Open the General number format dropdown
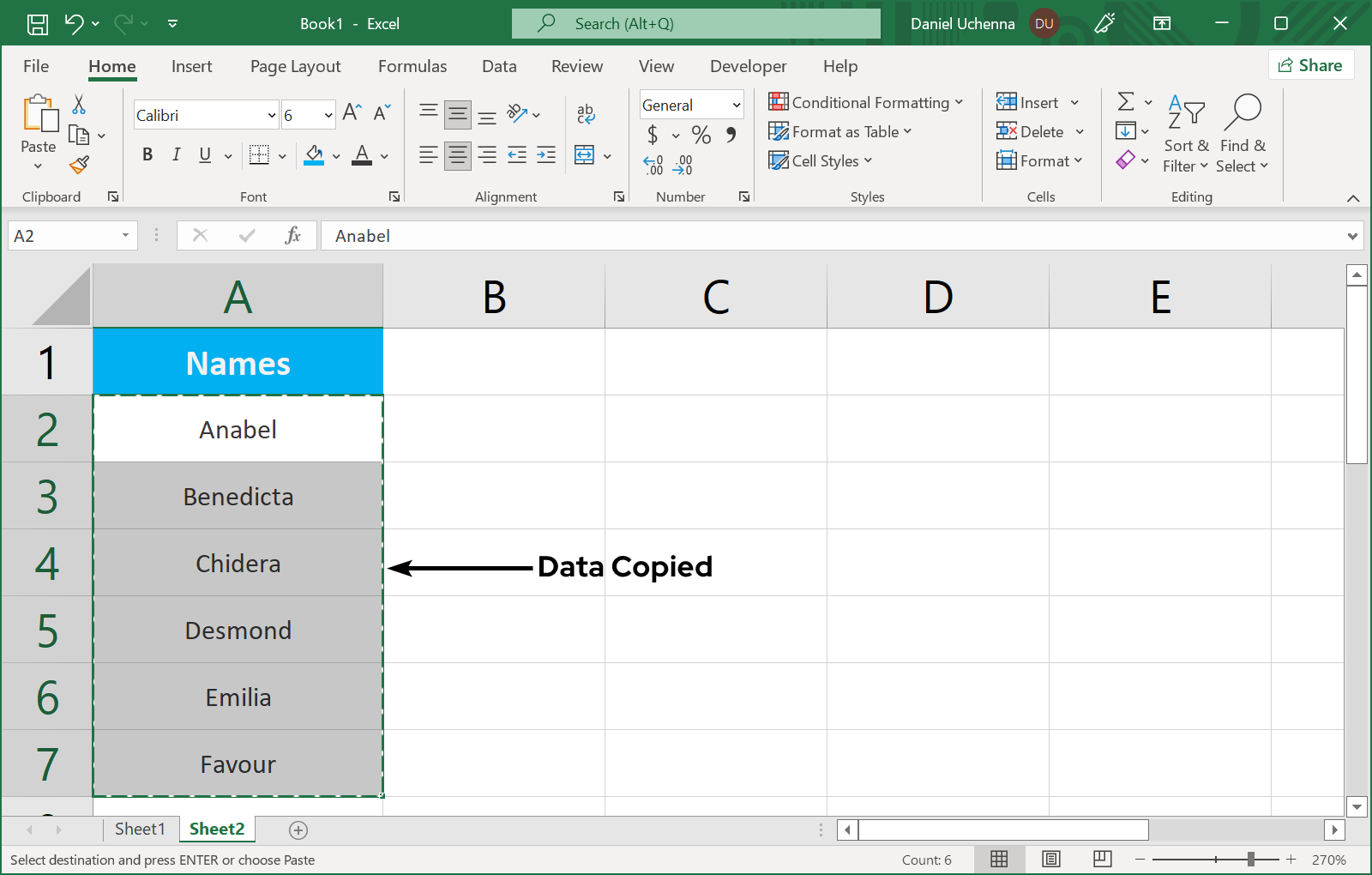The image size is (1372, 875). click(x=736, y=105)
